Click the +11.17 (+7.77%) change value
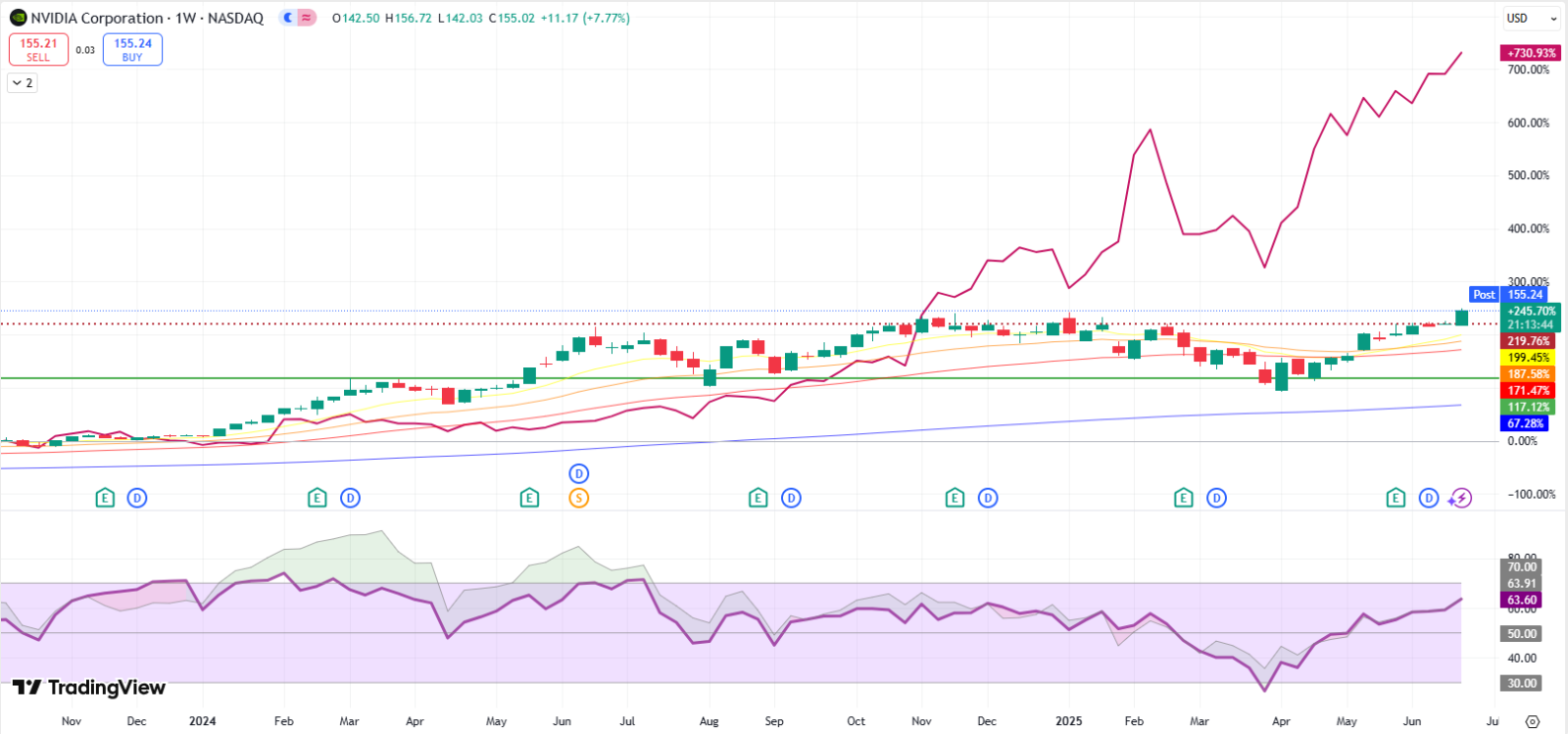 pos(585,18)
